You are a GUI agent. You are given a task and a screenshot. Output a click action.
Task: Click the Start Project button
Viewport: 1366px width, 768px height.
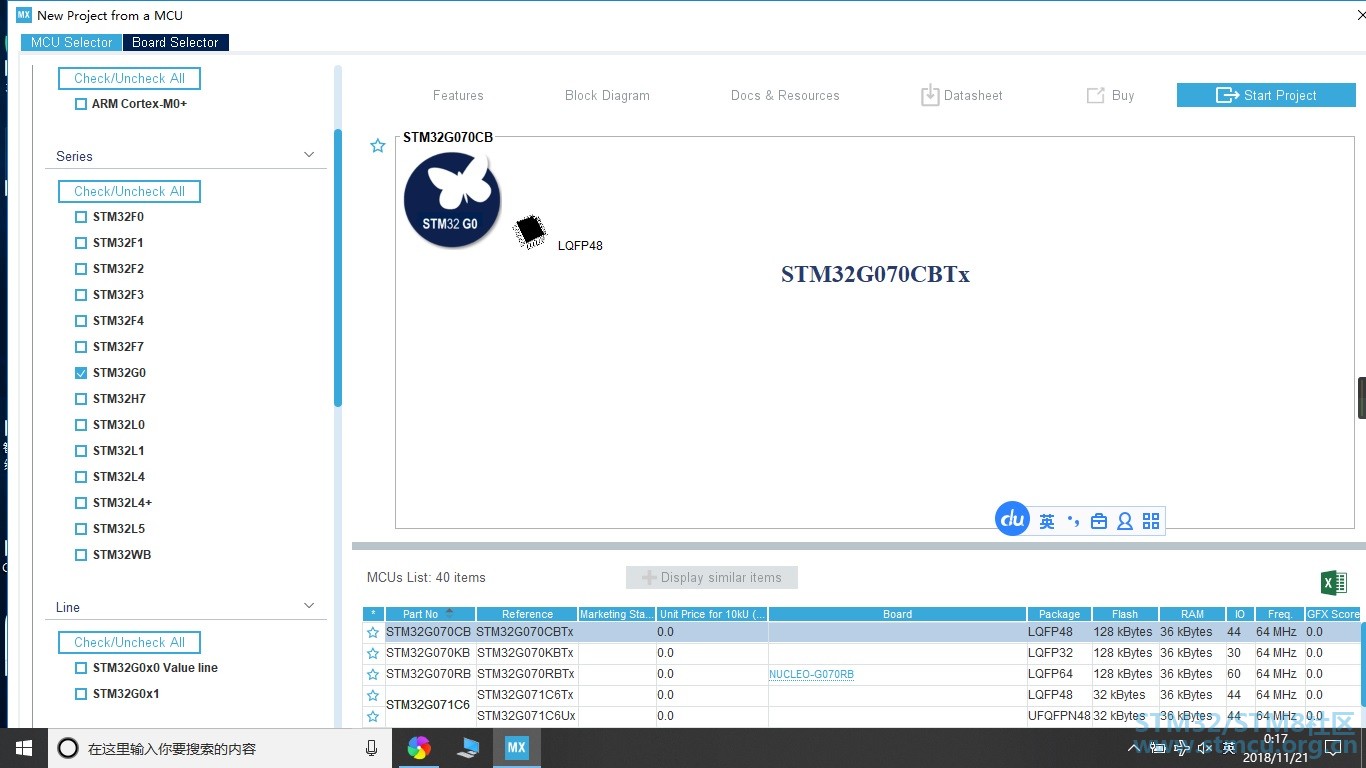click(x=1266, y=95)
